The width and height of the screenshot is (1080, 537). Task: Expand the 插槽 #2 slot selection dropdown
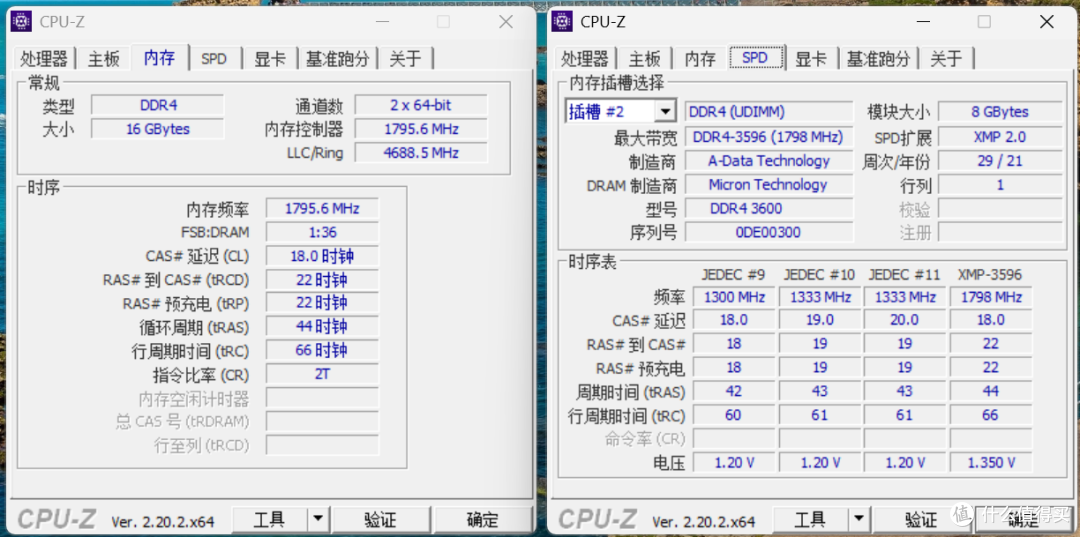(x=665, y=112)
